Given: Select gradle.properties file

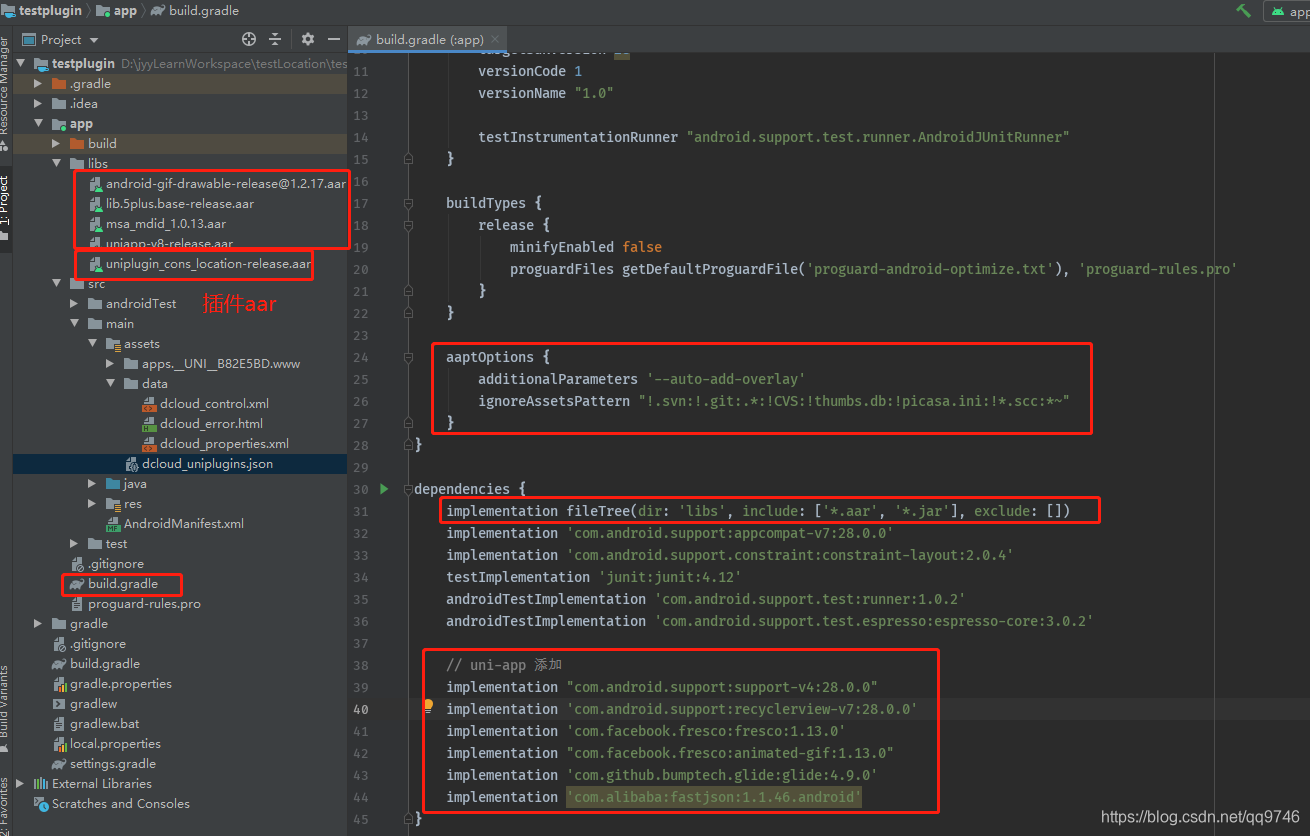Looking at the screenshot, I should [112, 684].
